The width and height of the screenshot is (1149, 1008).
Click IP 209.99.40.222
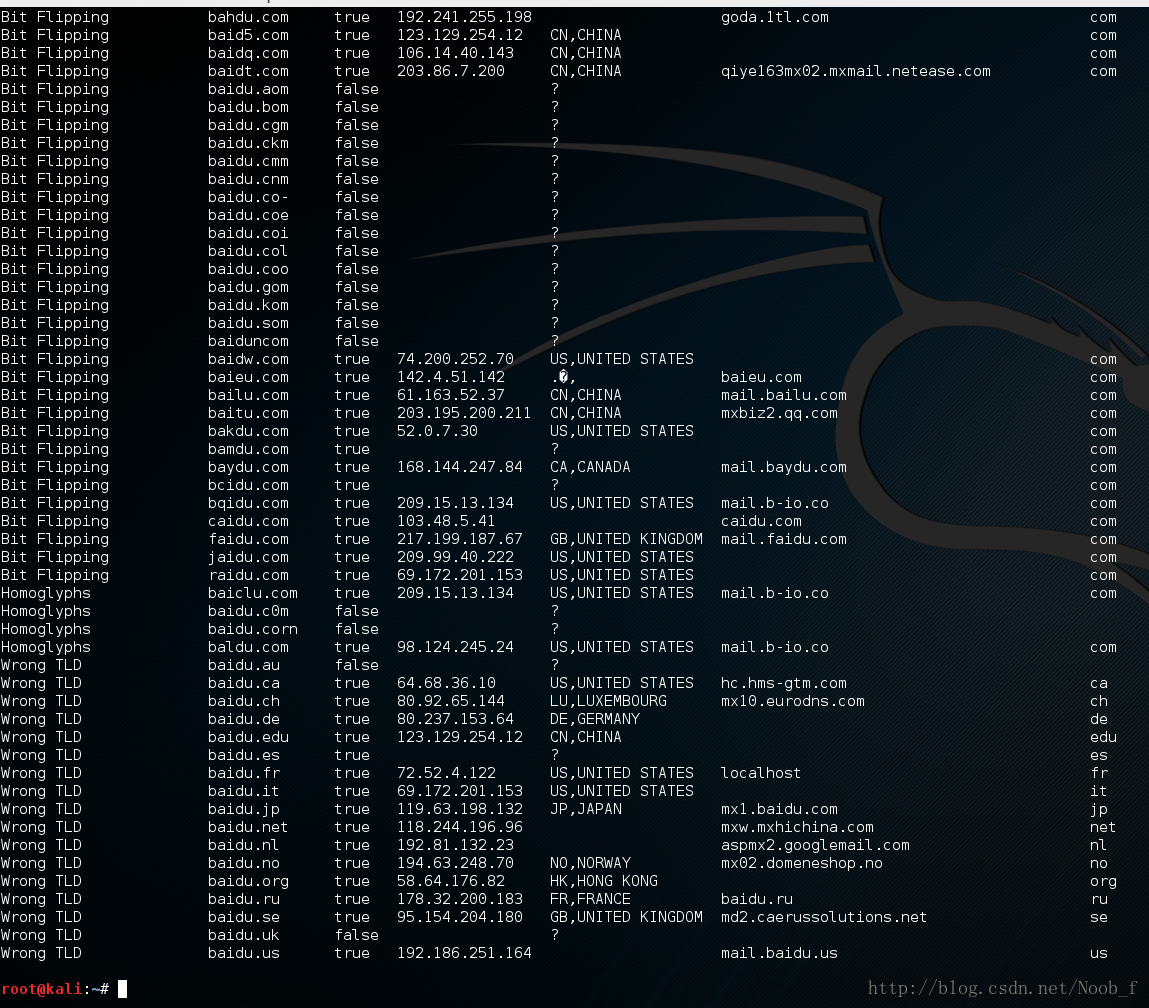(x=455, y=557)
